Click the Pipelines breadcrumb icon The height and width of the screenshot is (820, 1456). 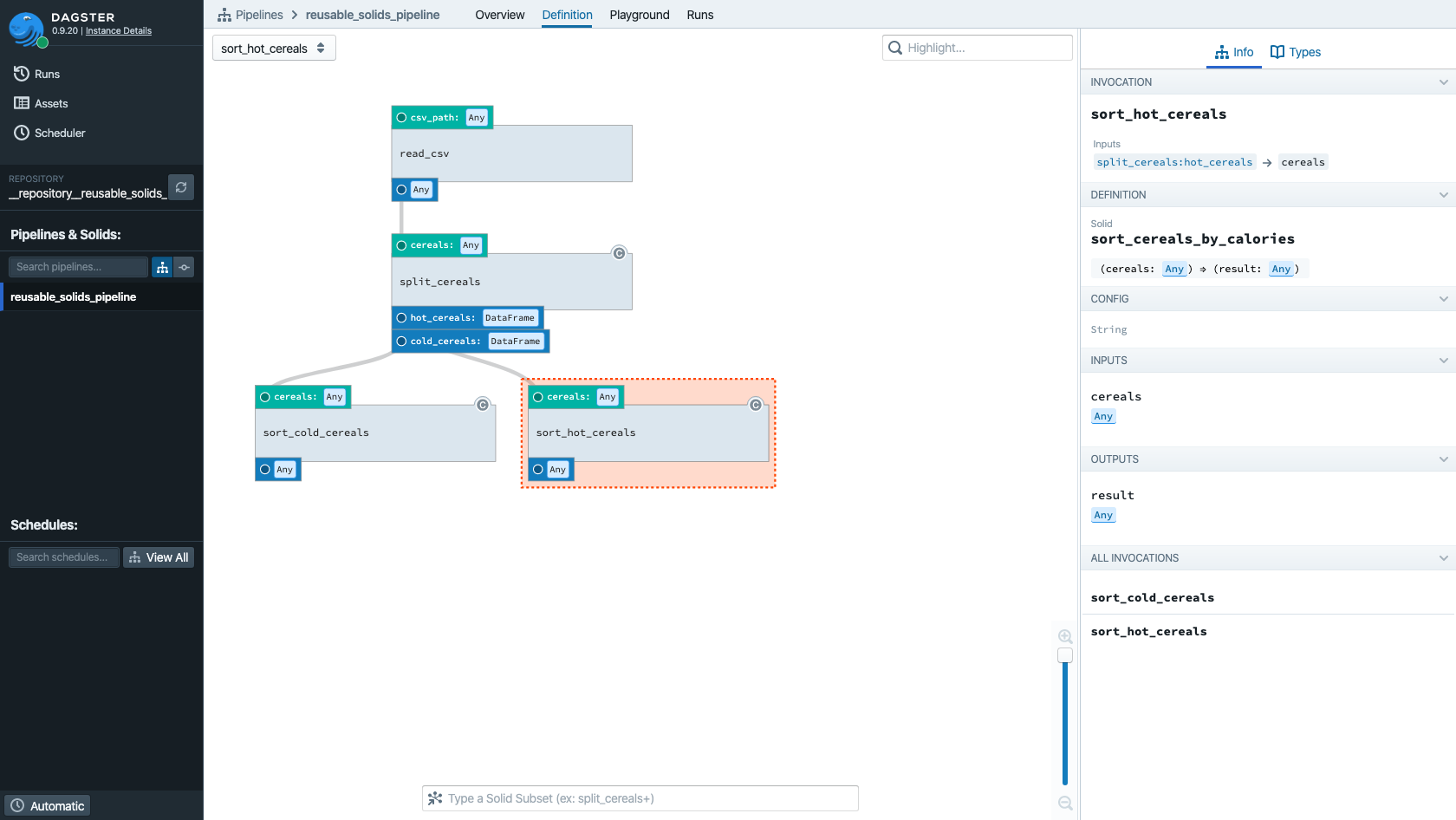coord(224,15)
